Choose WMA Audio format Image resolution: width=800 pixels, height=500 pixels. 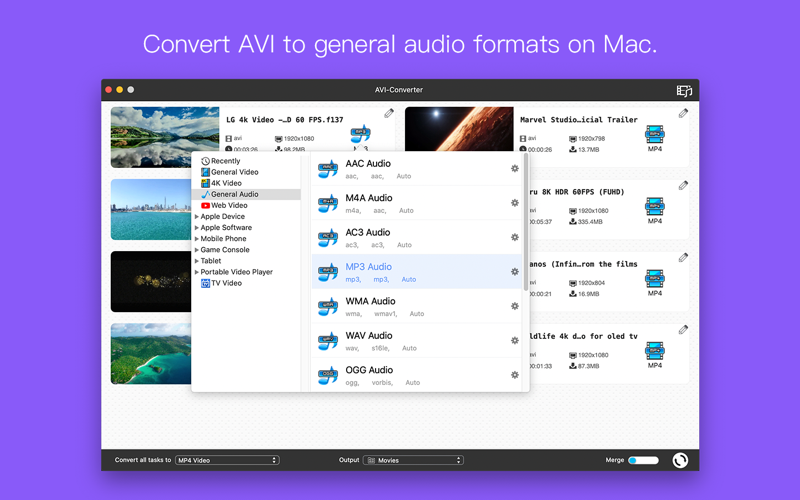(x=416, y=306)
